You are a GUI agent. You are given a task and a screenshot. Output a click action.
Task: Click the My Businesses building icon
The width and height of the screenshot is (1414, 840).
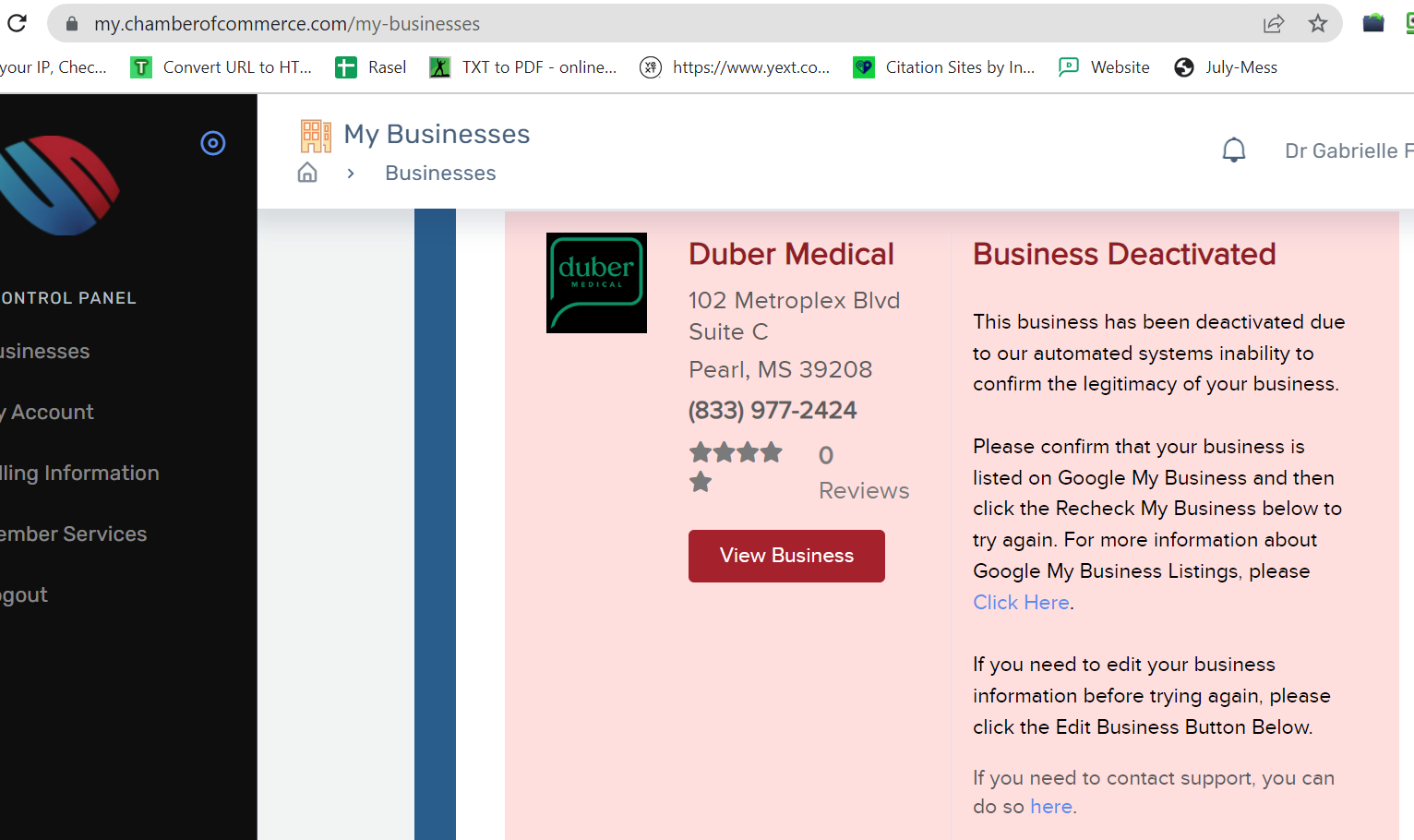pyautogui.click(x=316, y=136)
